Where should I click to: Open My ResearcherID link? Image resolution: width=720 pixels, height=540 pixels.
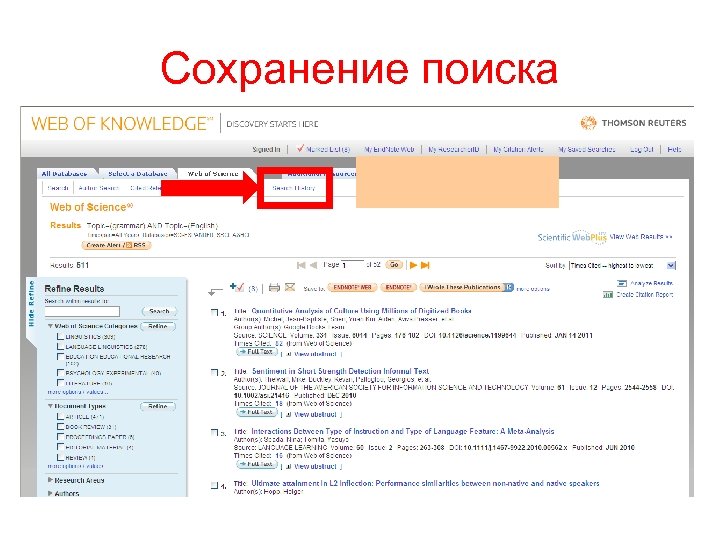(x=454, y=149)
